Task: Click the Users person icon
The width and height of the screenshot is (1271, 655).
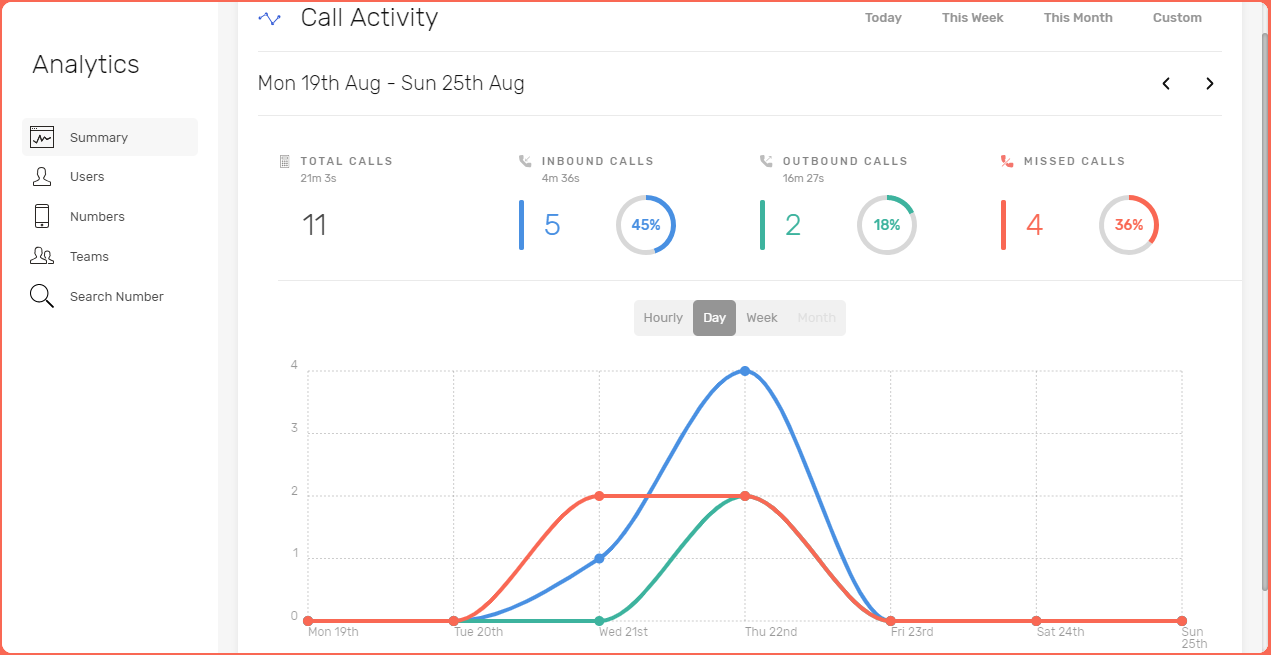Action: pyautogui.click(x=42, y=177)
